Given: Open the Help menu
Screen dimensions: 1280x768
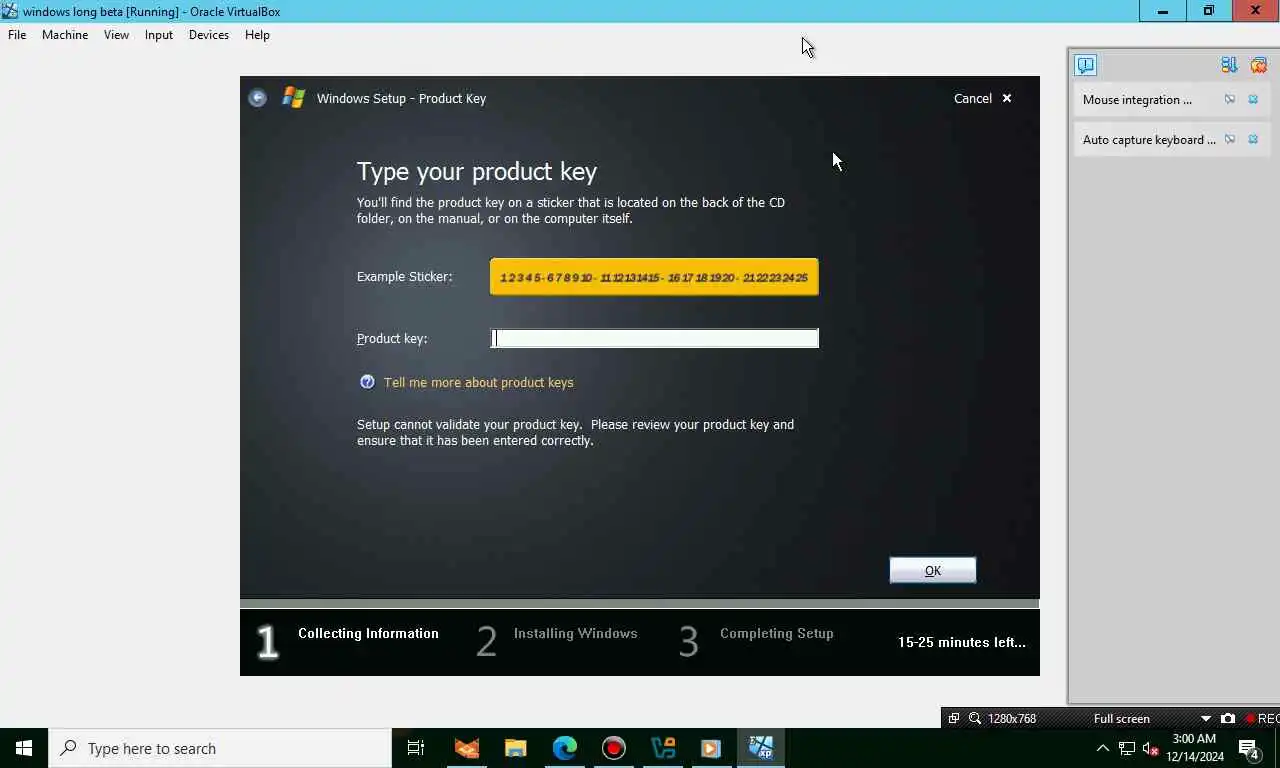Looking at the screenshot, I should (x=257, y=35).
